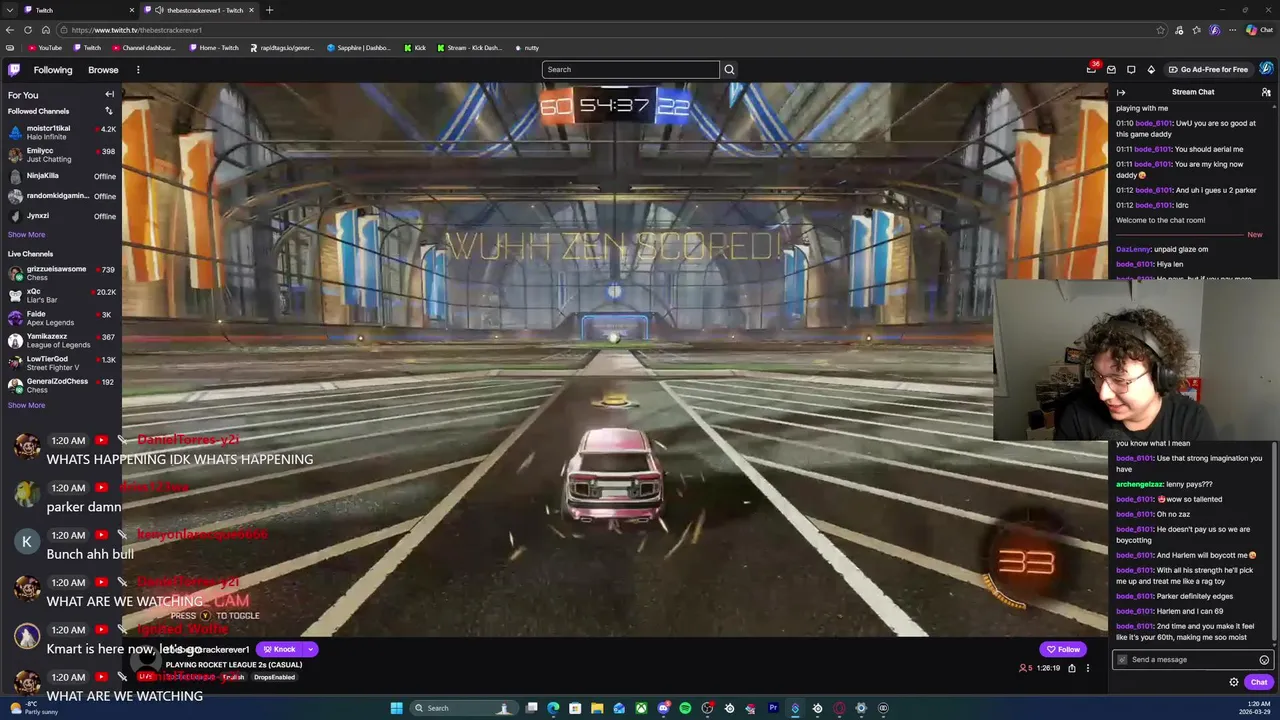The width and height of the screenshot is (1280, 720).
Task: Open GeneralZodChess channel
Action: tap(61, 385)
